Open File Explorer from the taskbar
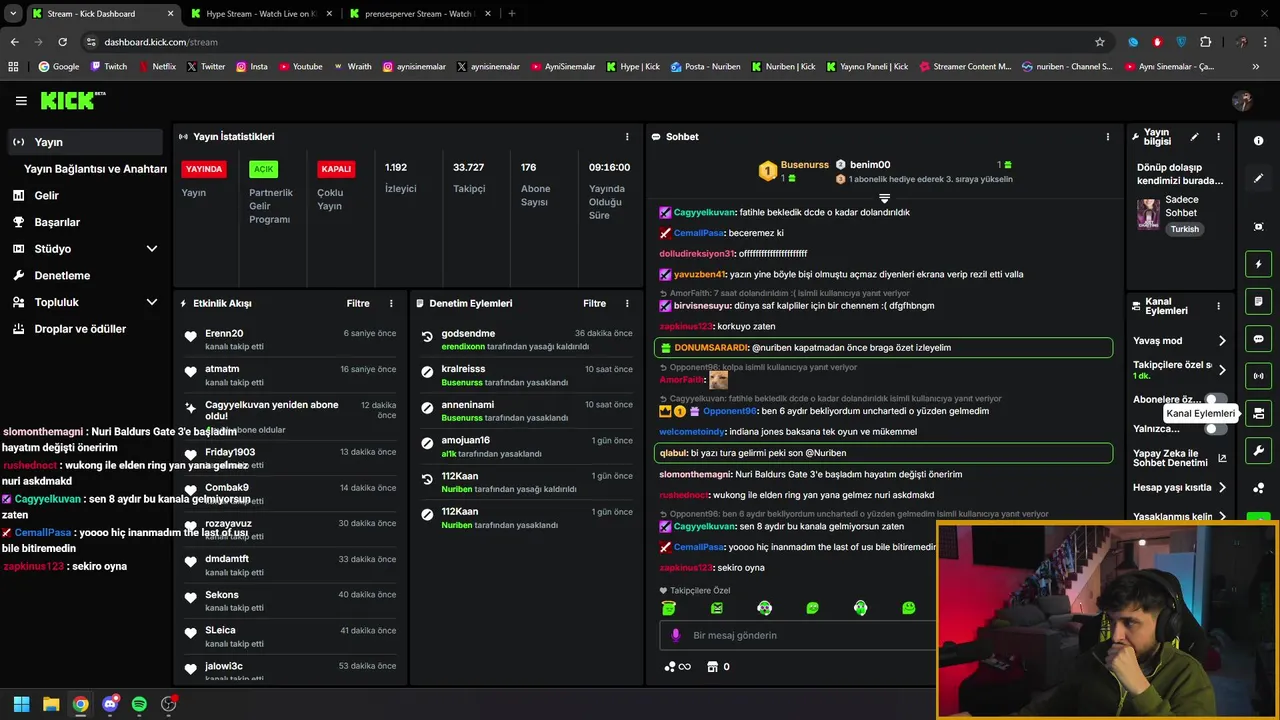This screenshot has height=720, width=1280. pos(51,704)
